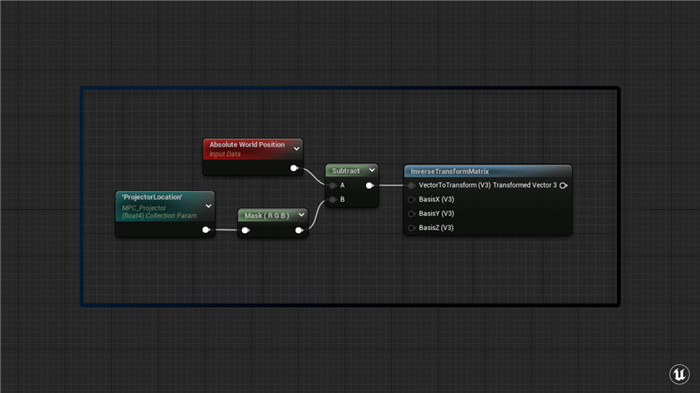Click ProjectorLocation node output pin

pyautogui.click(x=206, y=230)
